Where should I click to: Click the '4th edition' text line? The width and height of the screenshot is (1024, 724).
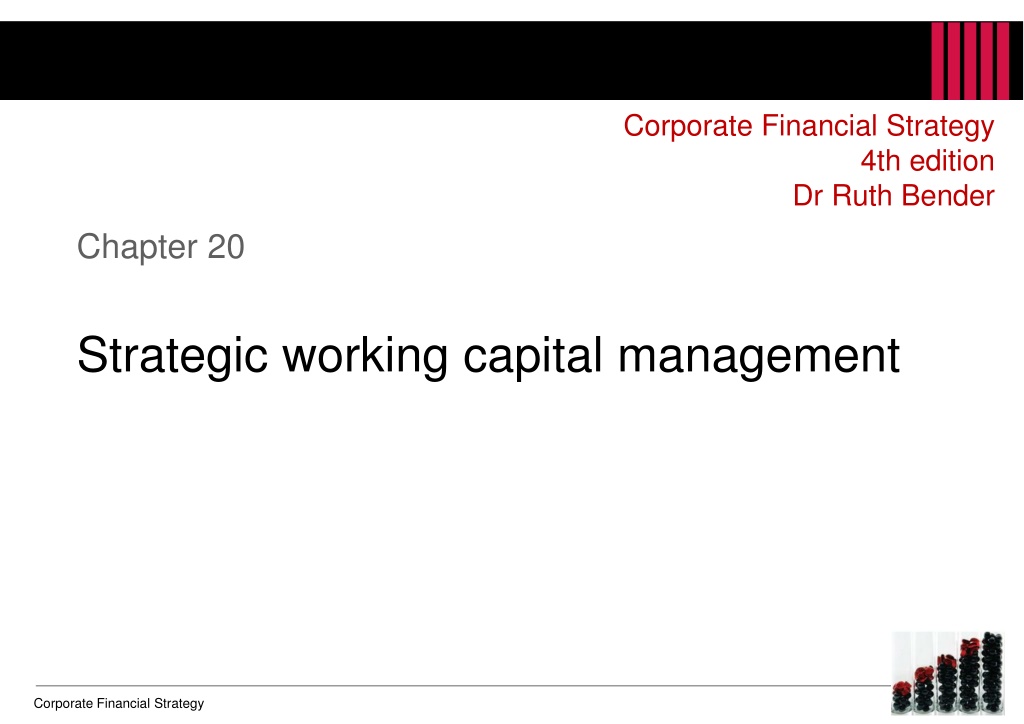(927, 161)
